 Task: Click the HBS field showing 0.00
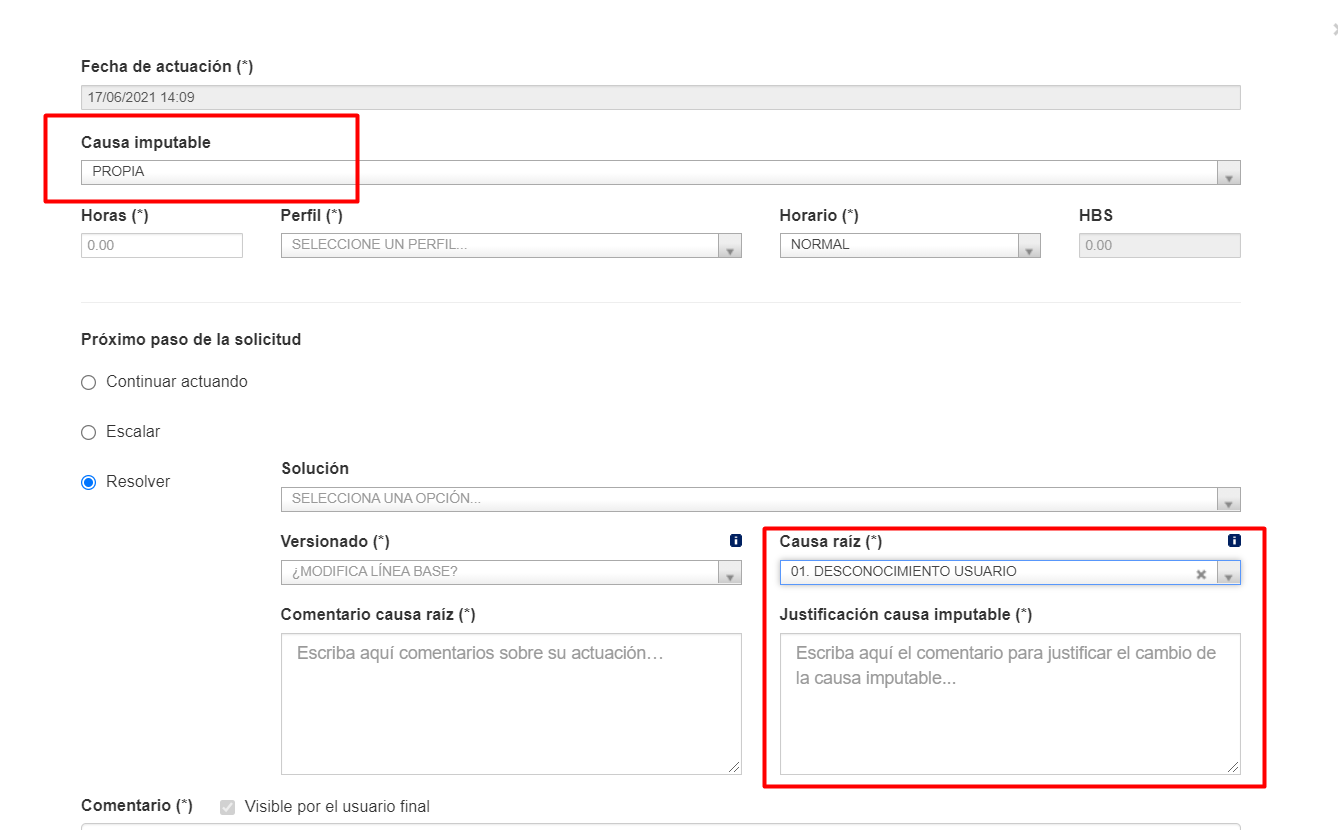click(1160, 245)
